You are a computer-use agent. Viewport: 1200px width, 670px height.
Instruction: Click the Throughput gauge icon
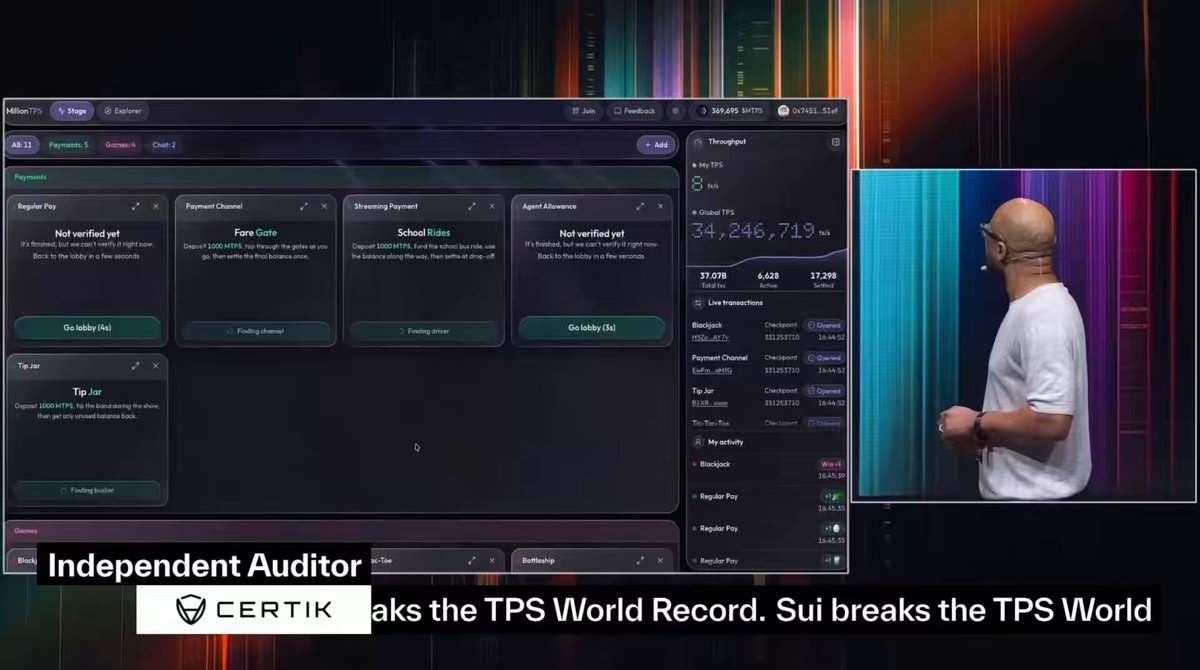tap(698, 142)
